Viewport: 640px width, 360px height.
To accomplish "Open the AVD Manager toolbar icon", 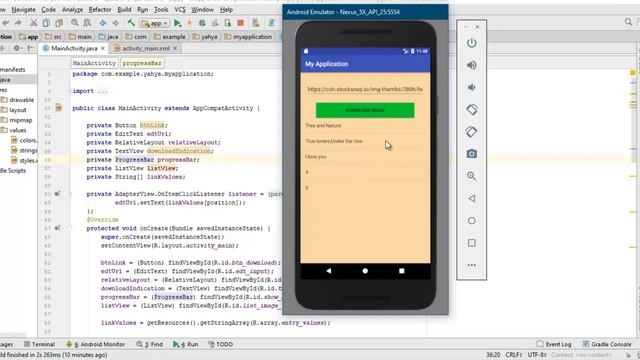I will pos(256,23).
